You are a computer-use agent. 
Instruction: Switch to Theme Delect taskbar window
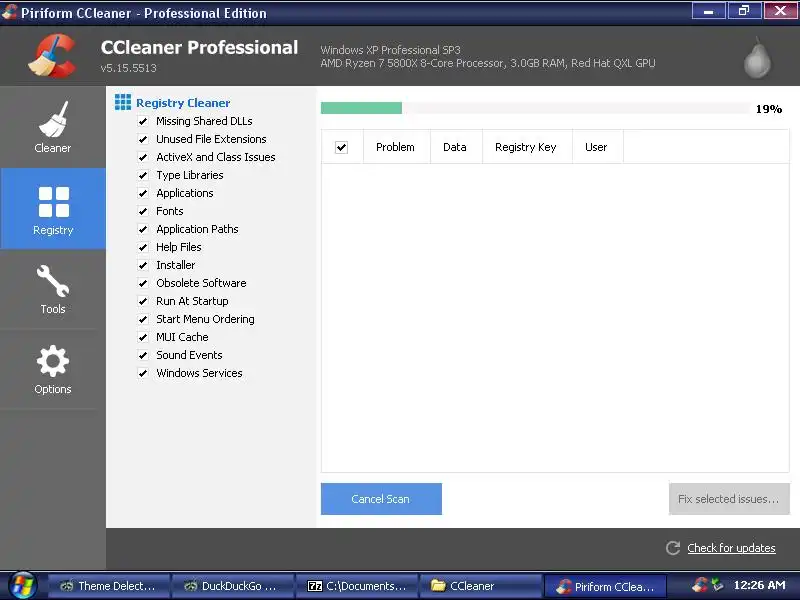(109, 586)
